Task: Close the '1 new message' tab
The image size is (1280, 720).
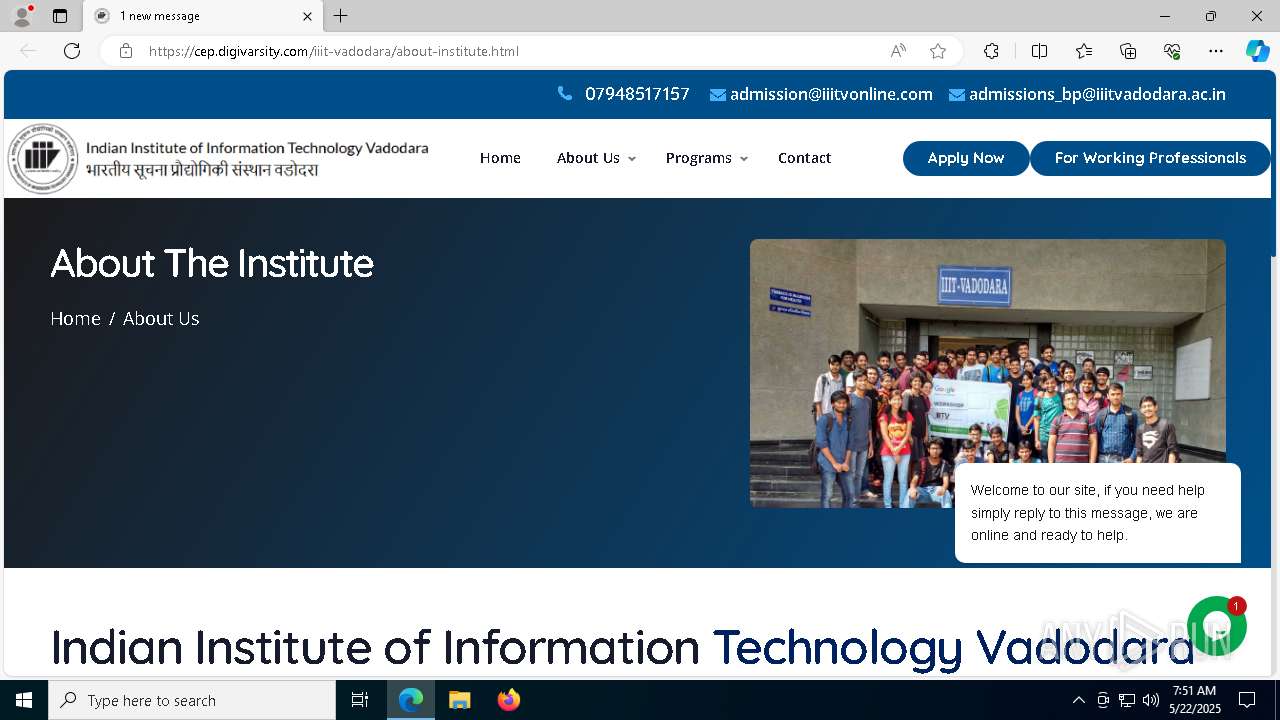Action: [307, 16]
